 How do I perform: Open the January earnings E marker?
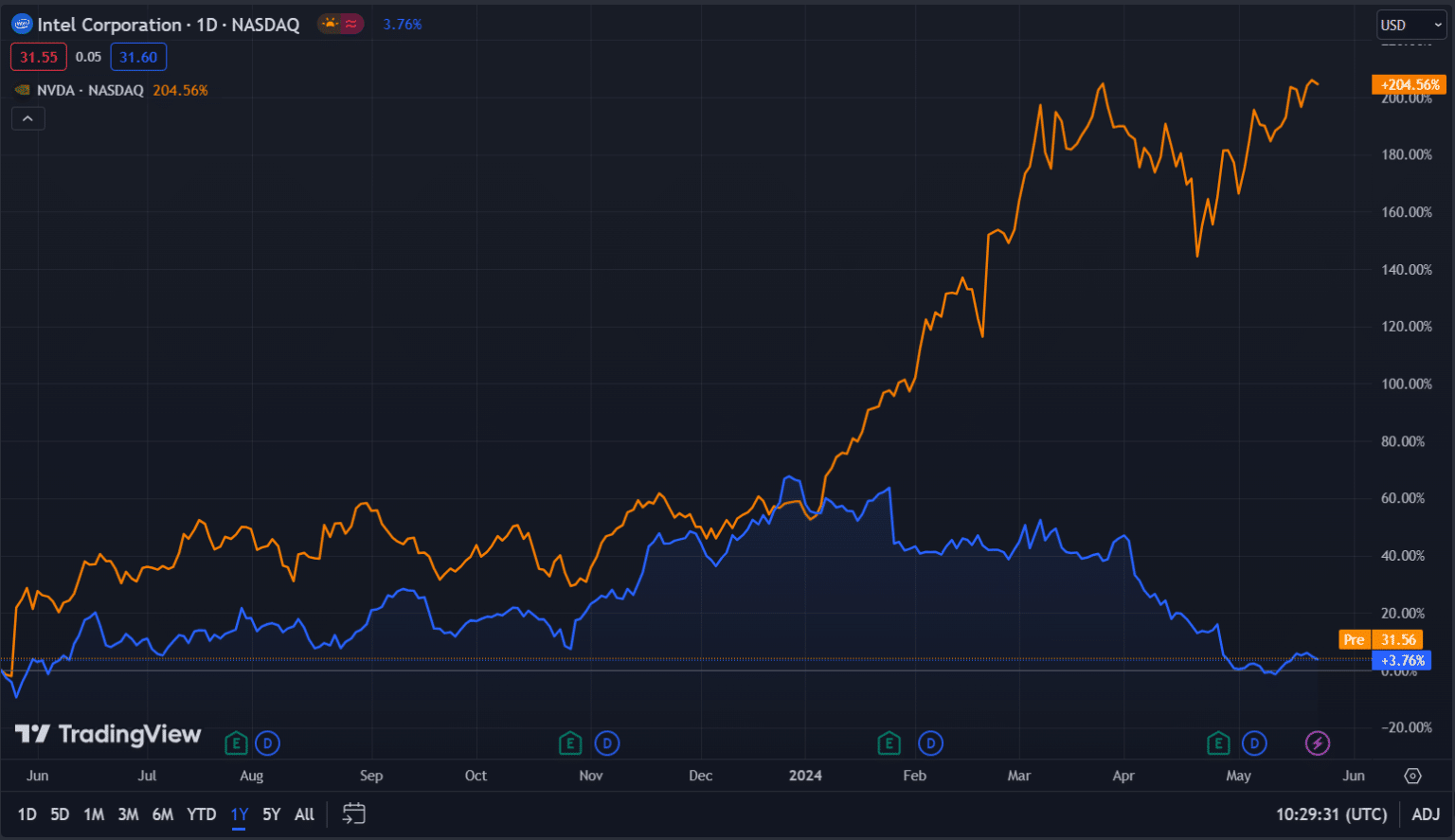click(889, 743)
